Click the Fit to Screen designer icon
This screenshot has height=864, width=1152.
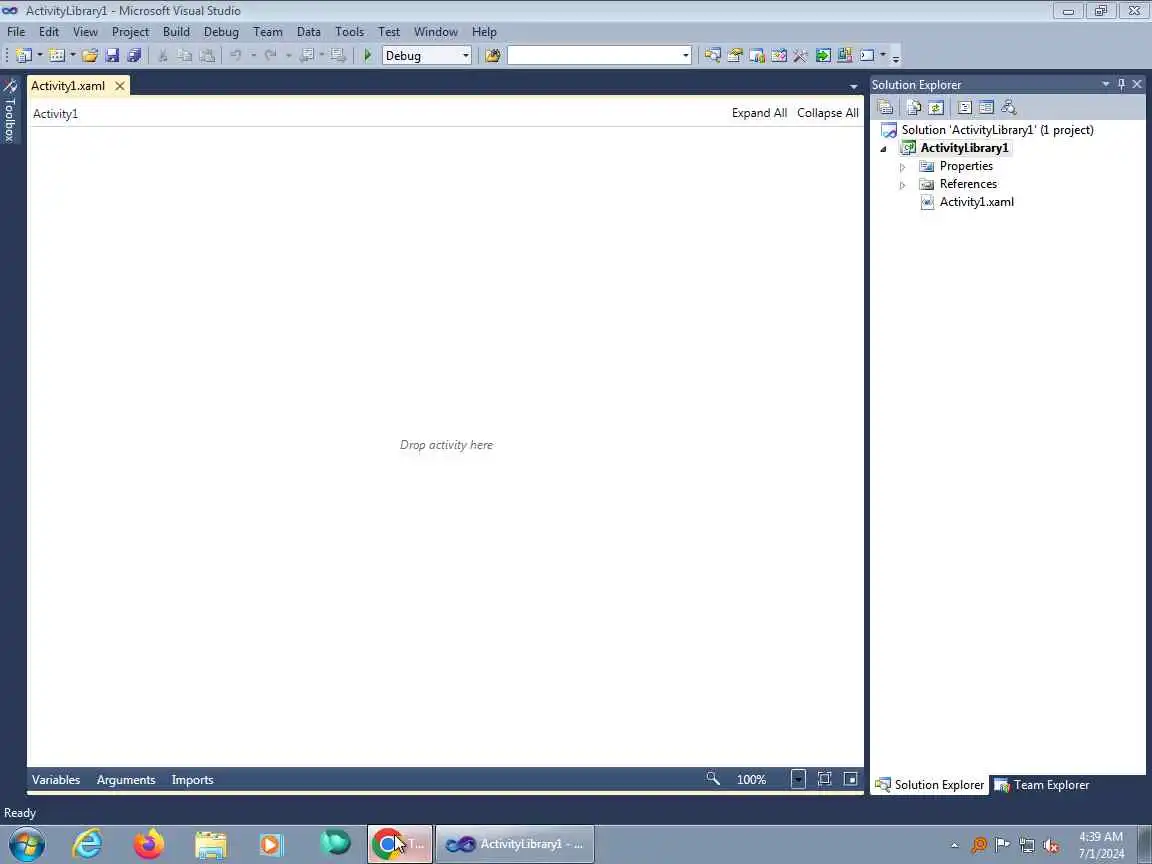824,779
